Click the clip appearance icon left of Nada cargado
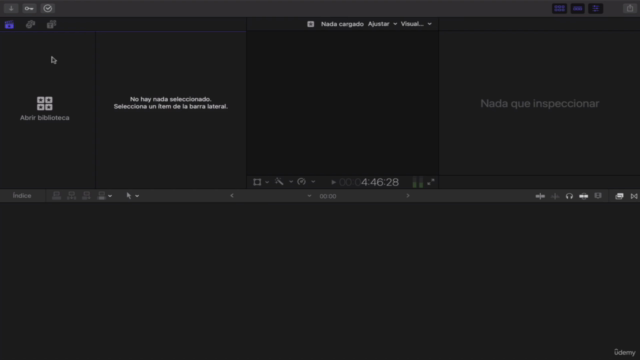The height and width of the screenshot is (360, 640). 311,24
